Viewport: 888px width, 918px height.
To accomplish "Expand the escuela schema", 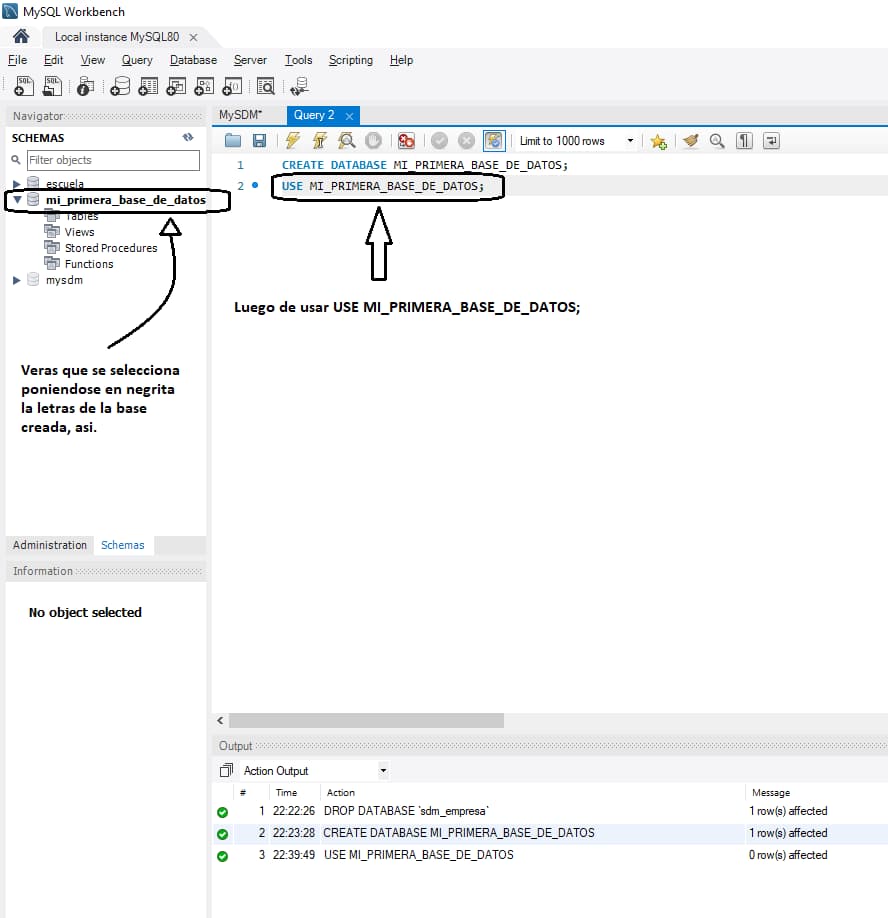I will pyautogui.click(x=16, y=184).
